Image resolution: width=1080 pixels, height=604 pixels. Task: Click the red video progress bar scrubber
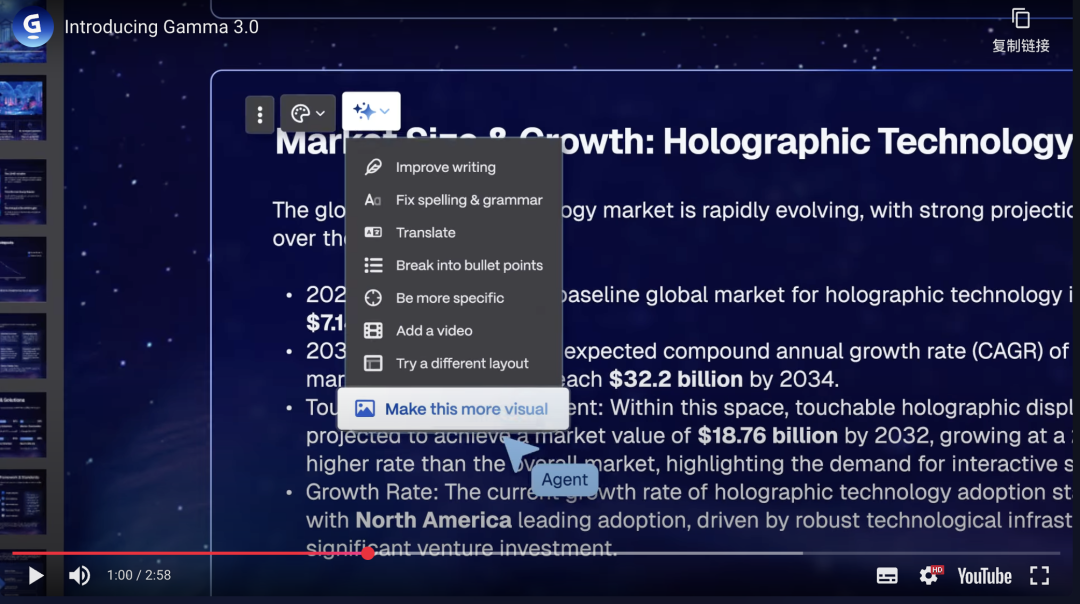coord(368,553)
